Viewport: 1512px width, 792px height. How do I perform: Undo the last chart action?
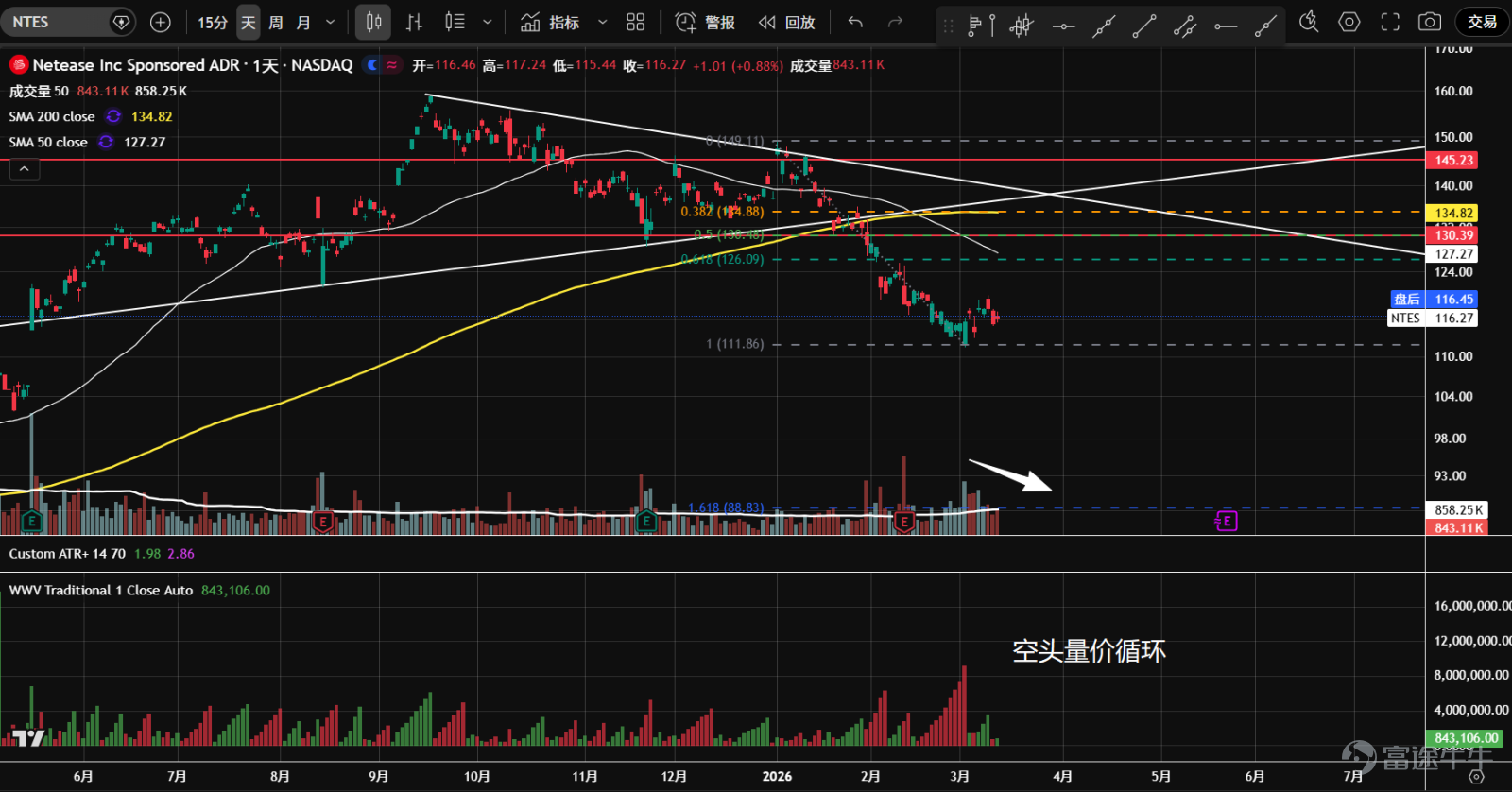[855, 22]
